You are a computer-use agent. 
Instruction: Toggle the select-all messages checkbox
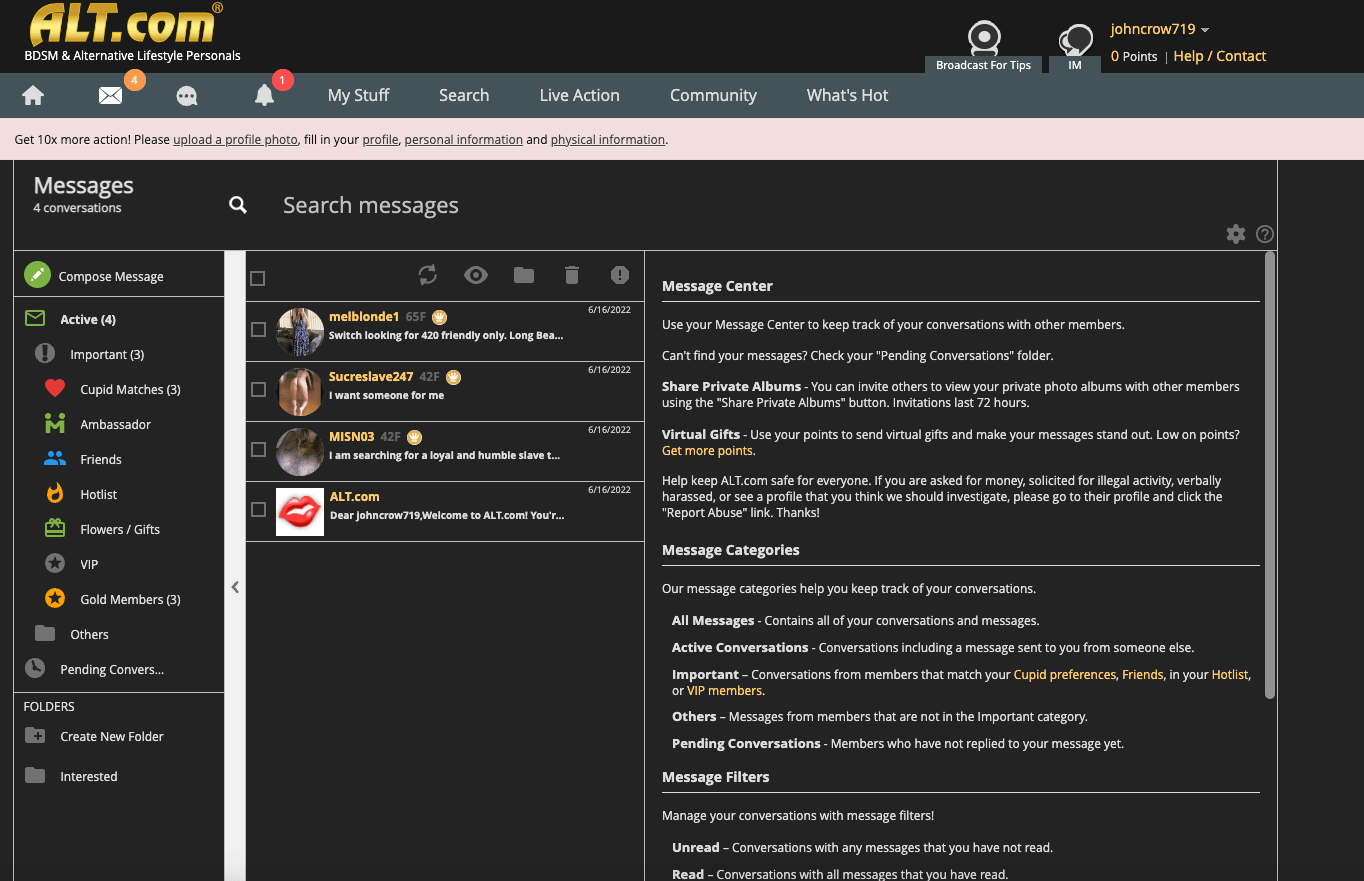pos(257,278)
